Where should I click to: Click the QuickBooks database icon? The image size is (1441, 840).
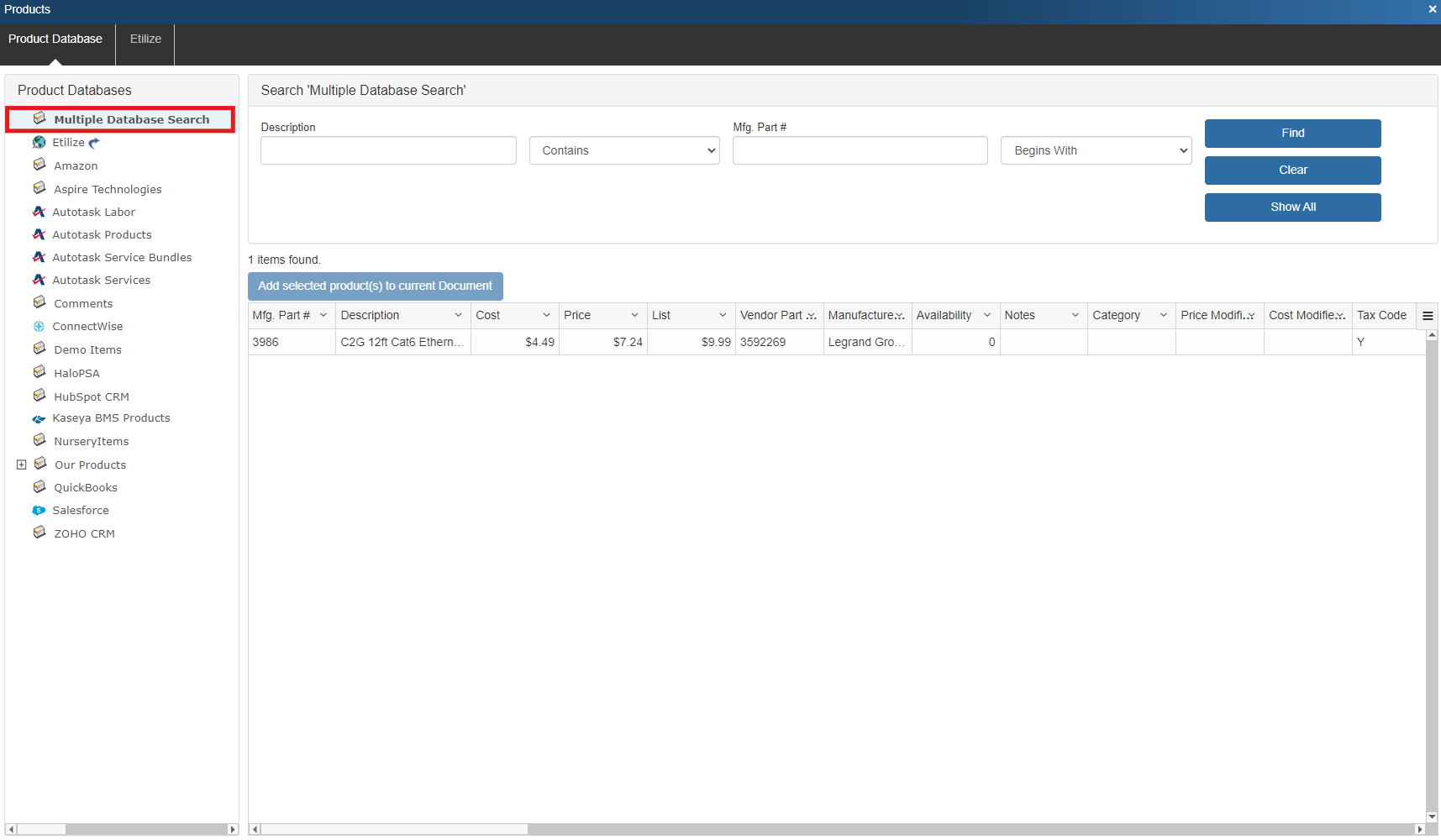point(39,487)
